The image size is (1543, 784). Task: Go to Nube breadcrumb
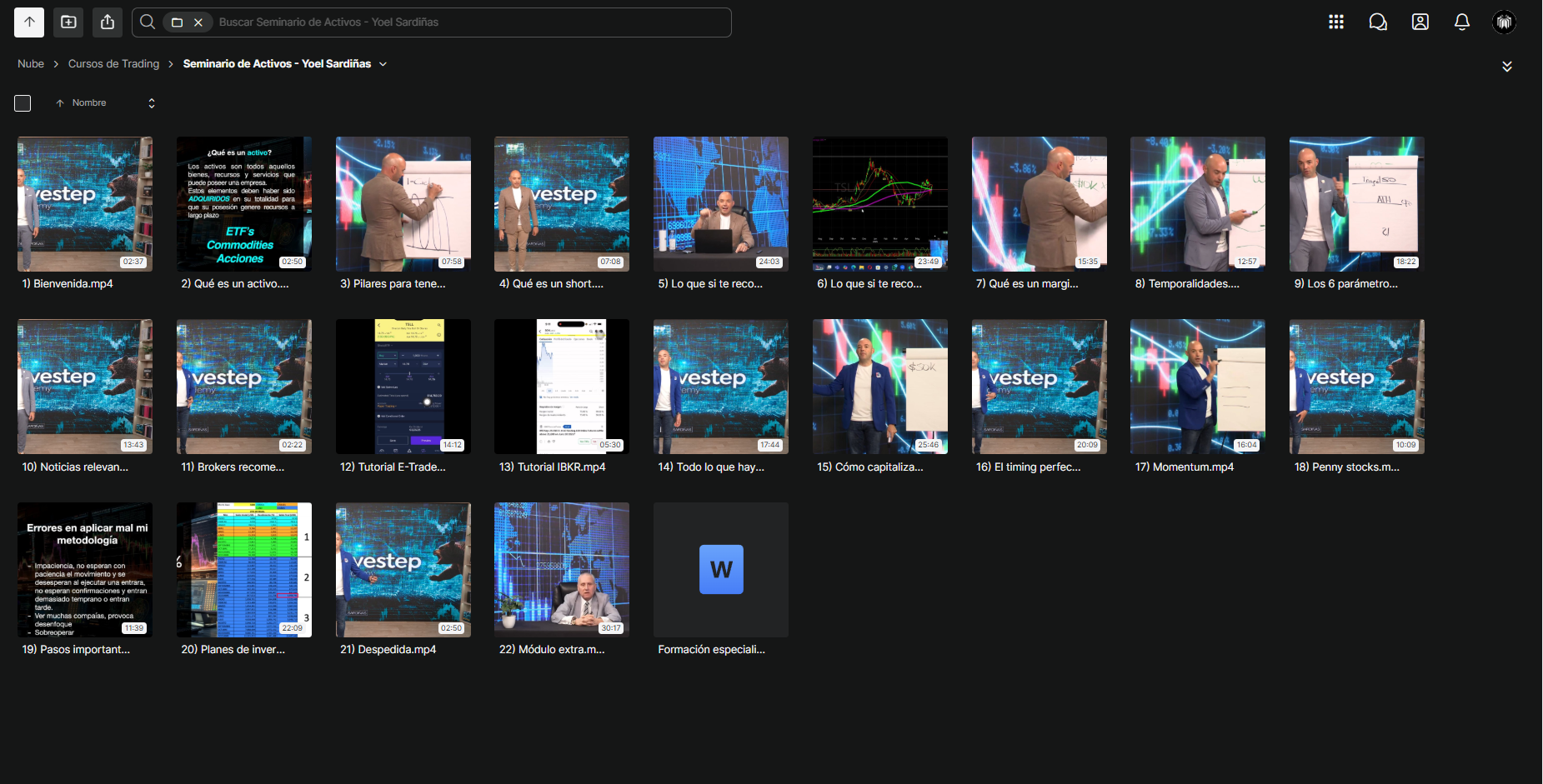(x=31, y=64)
